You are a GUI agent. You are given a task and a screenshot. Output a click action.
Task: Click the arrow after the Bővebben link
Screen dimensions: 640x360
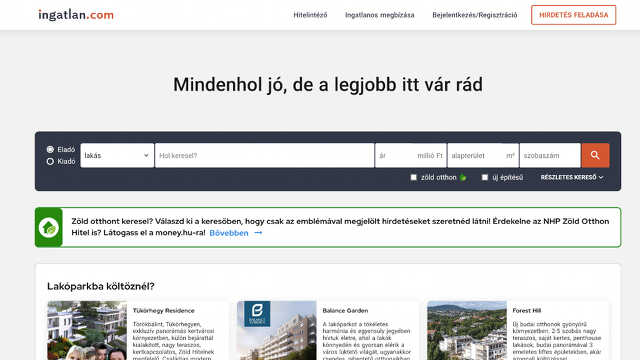[258, 233]
